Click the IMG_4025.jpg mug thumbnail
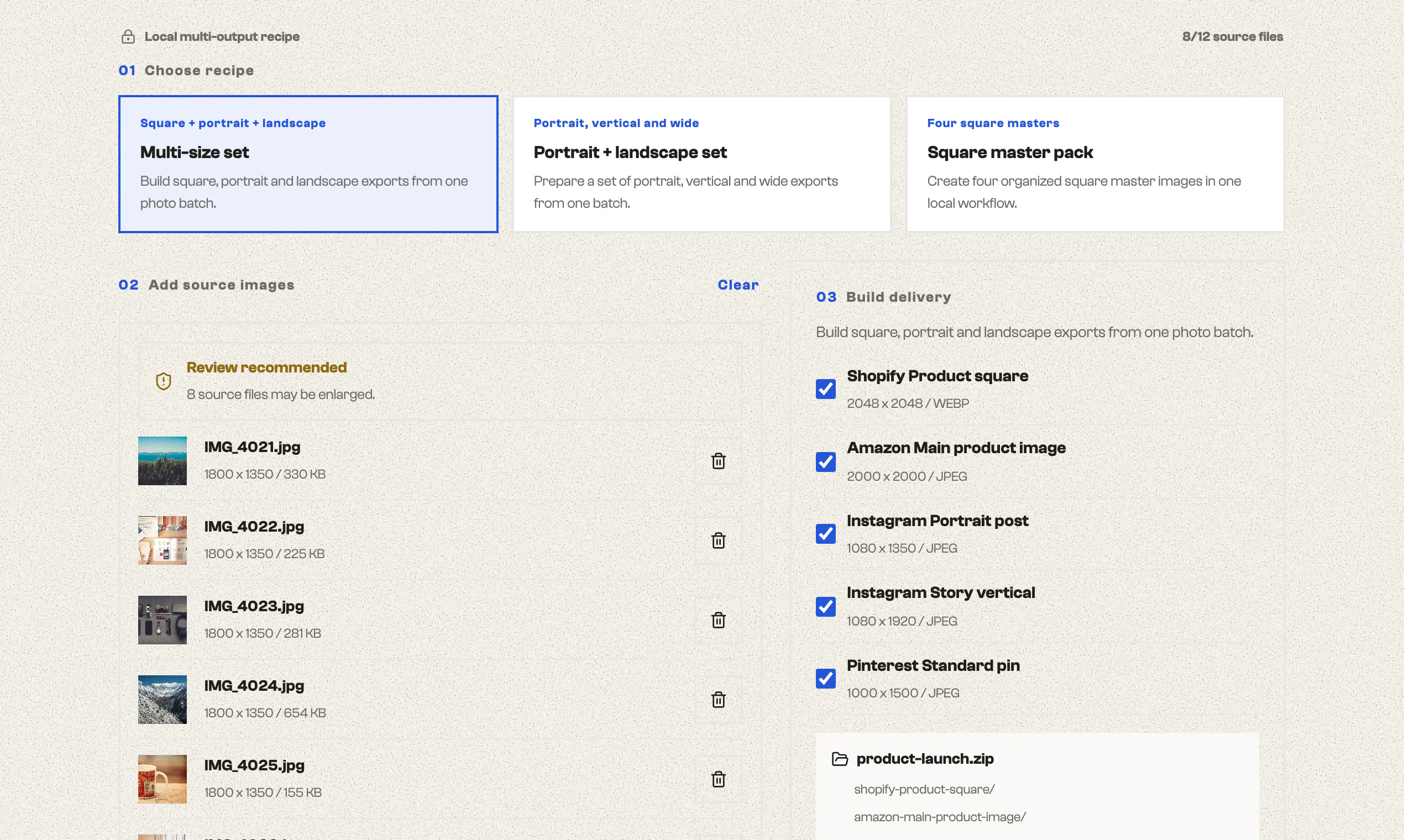The height and width of the screenshot is (840, 1404). click(x=163, y=779)
